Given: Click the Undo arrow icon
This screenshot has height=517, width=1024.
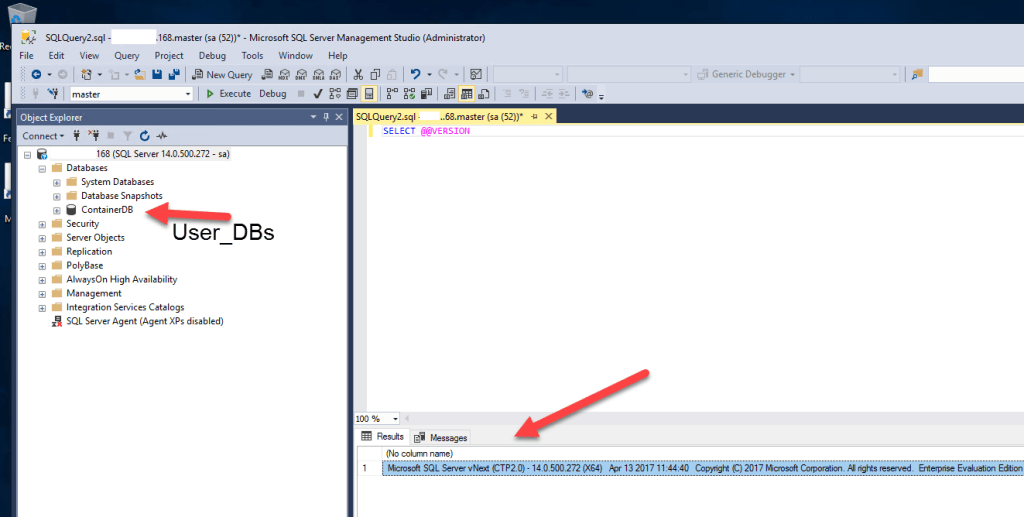Looking at the screenshot, I should [x=415, y=74].
